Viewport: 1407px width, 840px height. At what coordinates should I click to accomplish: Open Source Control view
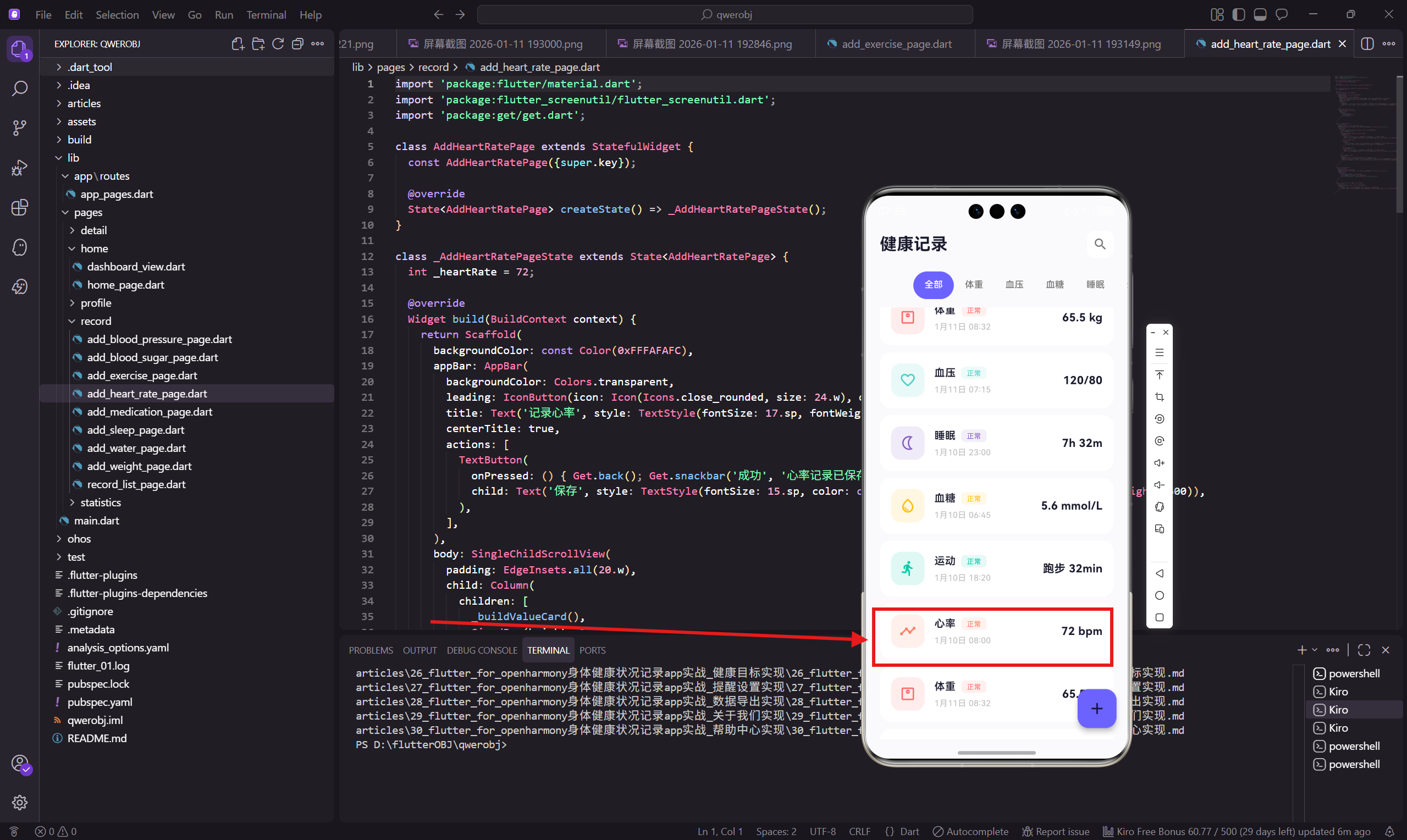19,128
